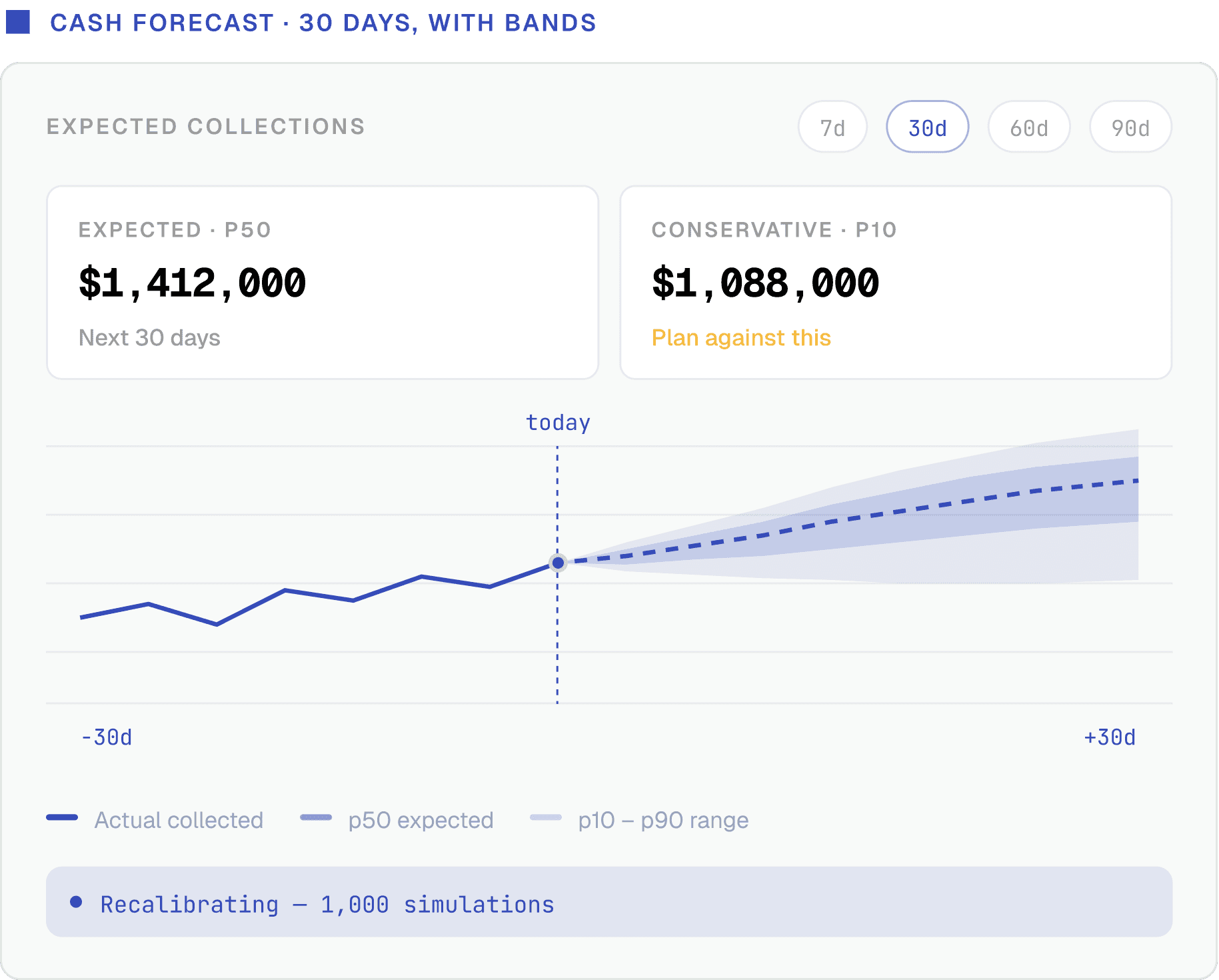Click the p50 expected legend swatch
1219x980 pixels.
point(316,817)
